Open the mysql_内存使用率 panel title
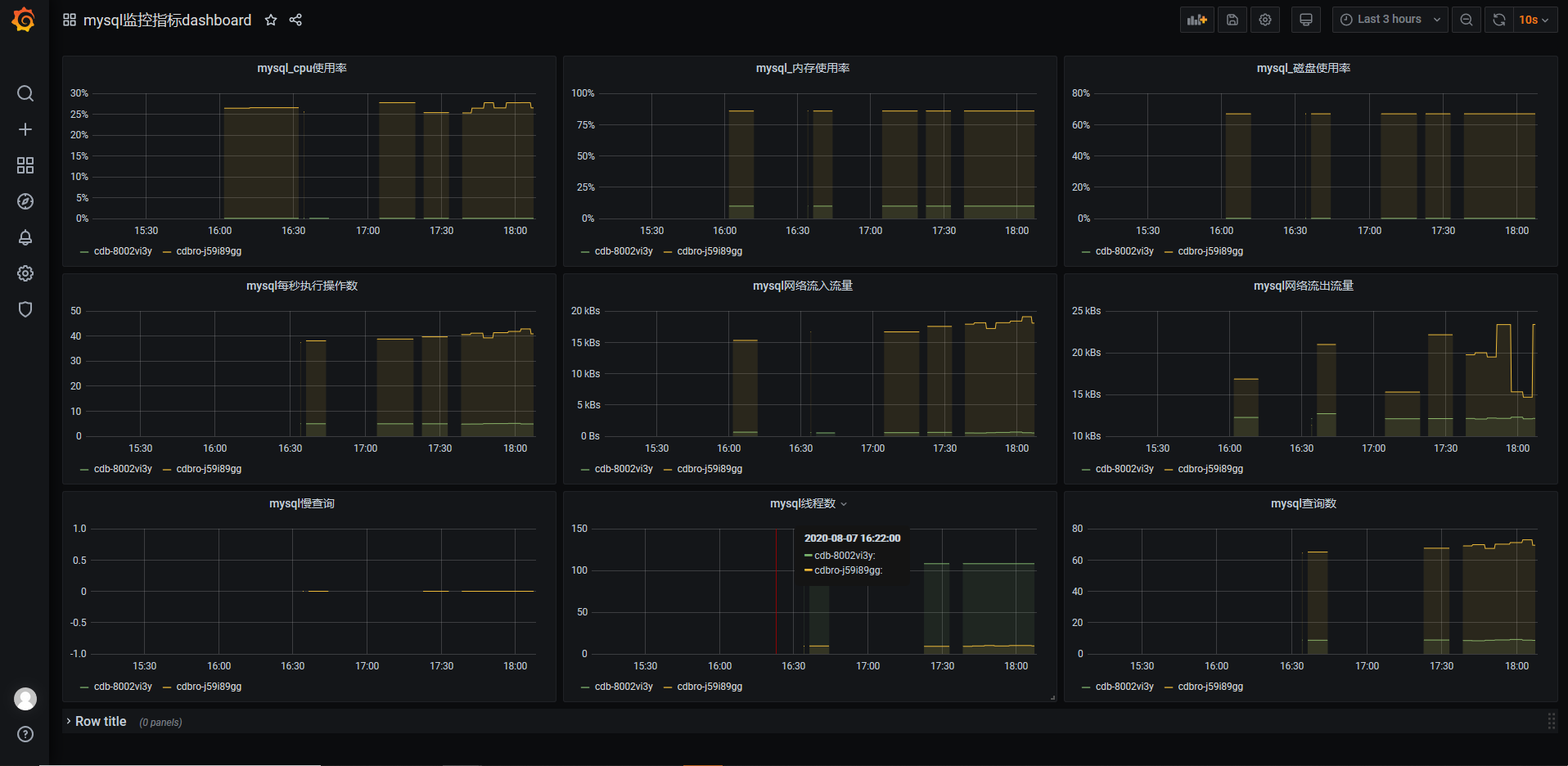This screenshot has width=1568, height=766. click(803, 68)
